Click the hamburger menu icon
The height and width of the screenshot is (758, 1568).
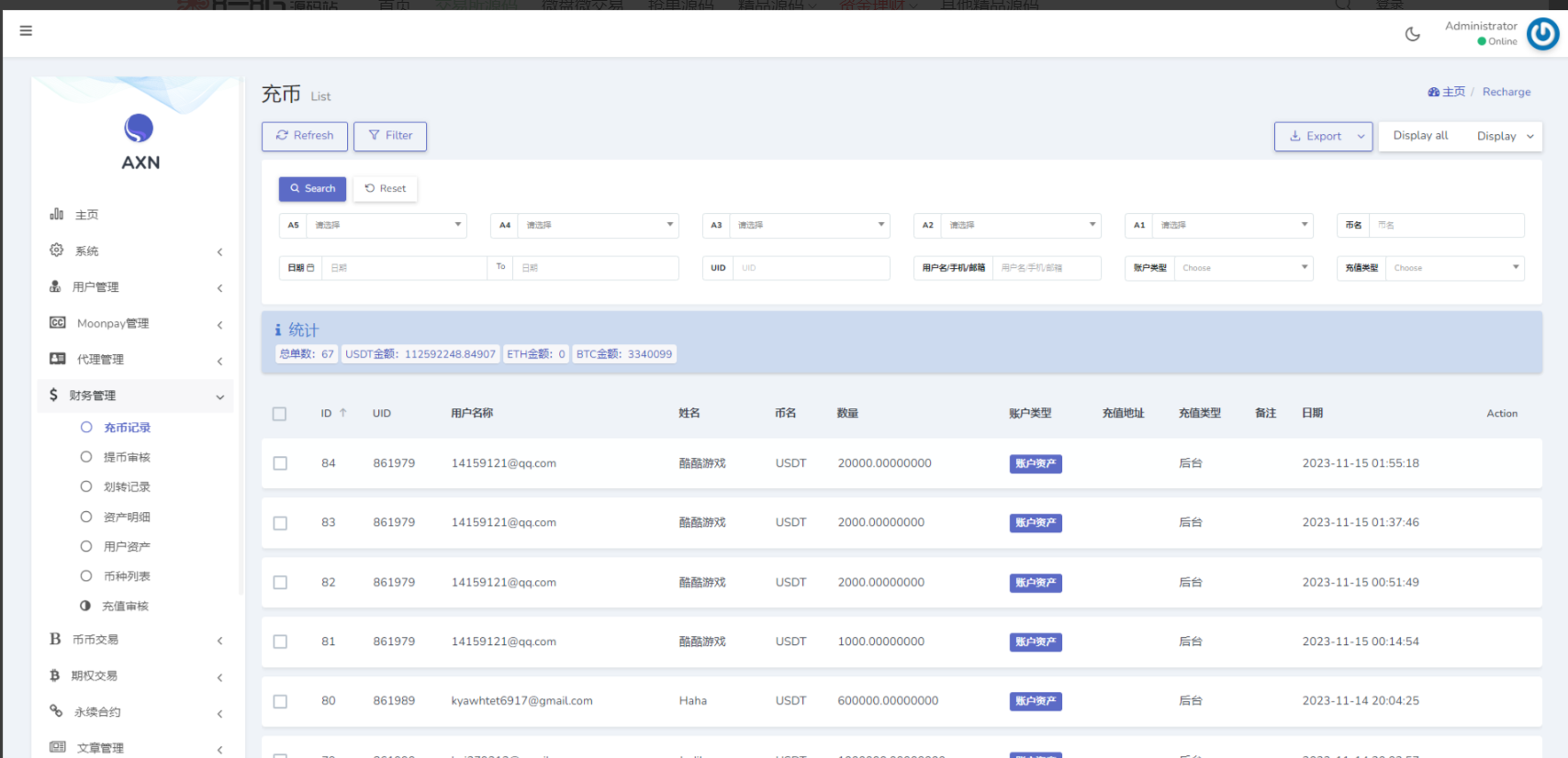26,31
